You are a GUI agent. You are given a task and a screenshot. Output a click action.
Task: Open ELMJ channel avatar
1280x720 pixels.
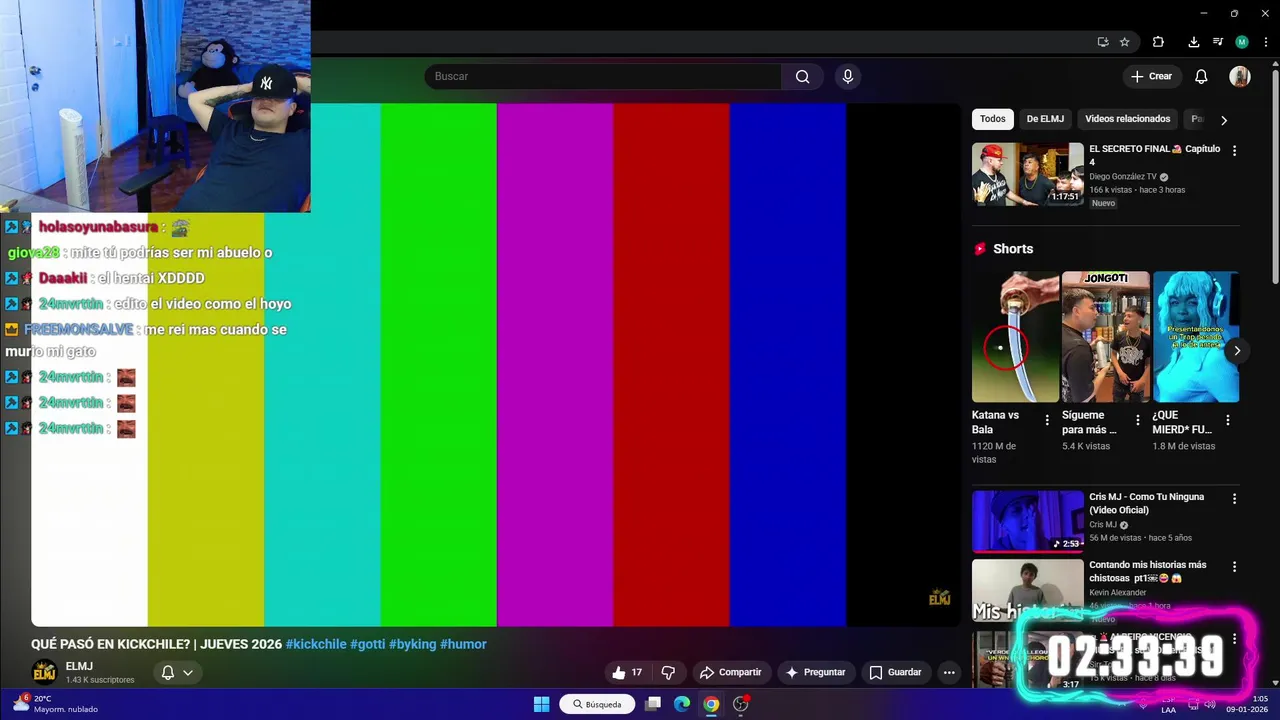click(44, 672)
